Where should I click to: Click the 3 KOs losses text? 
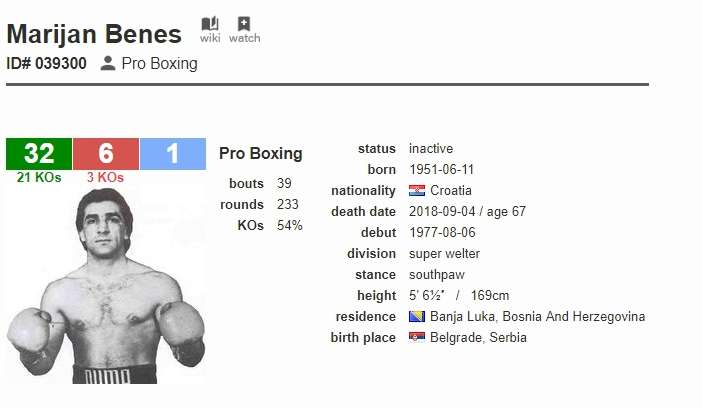tap(105, 178)
